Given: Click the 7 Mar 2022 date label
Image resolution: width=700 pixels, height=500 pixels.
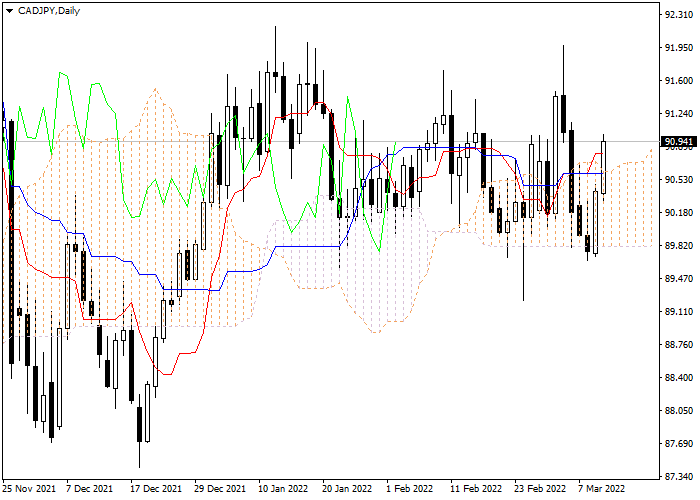Looking at the screenshot, I should [602, 488].
